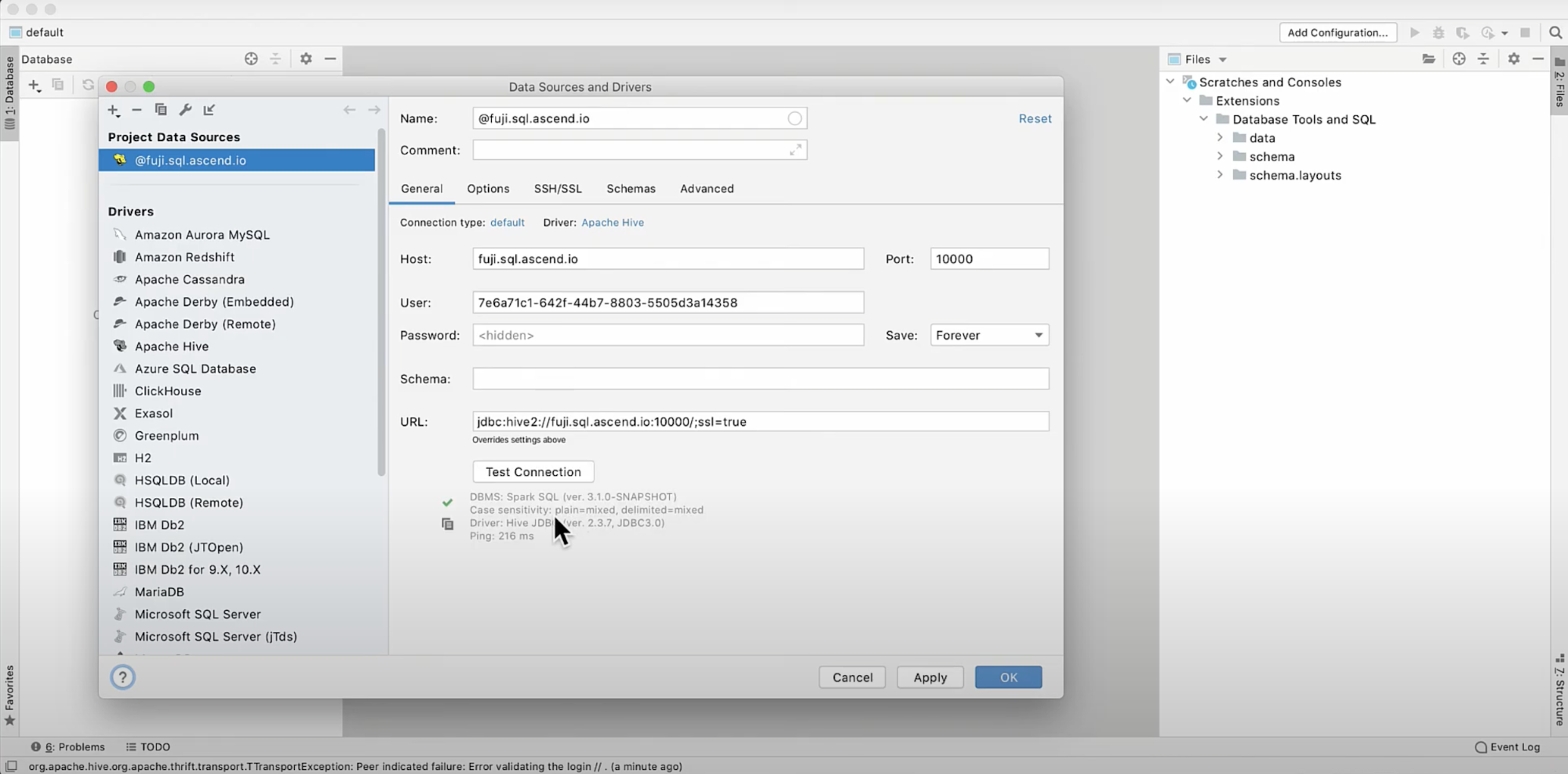Open the Event Log in the status area
The height and width of the screenshot is (774, 1568).
click(x=1507, y=747)
